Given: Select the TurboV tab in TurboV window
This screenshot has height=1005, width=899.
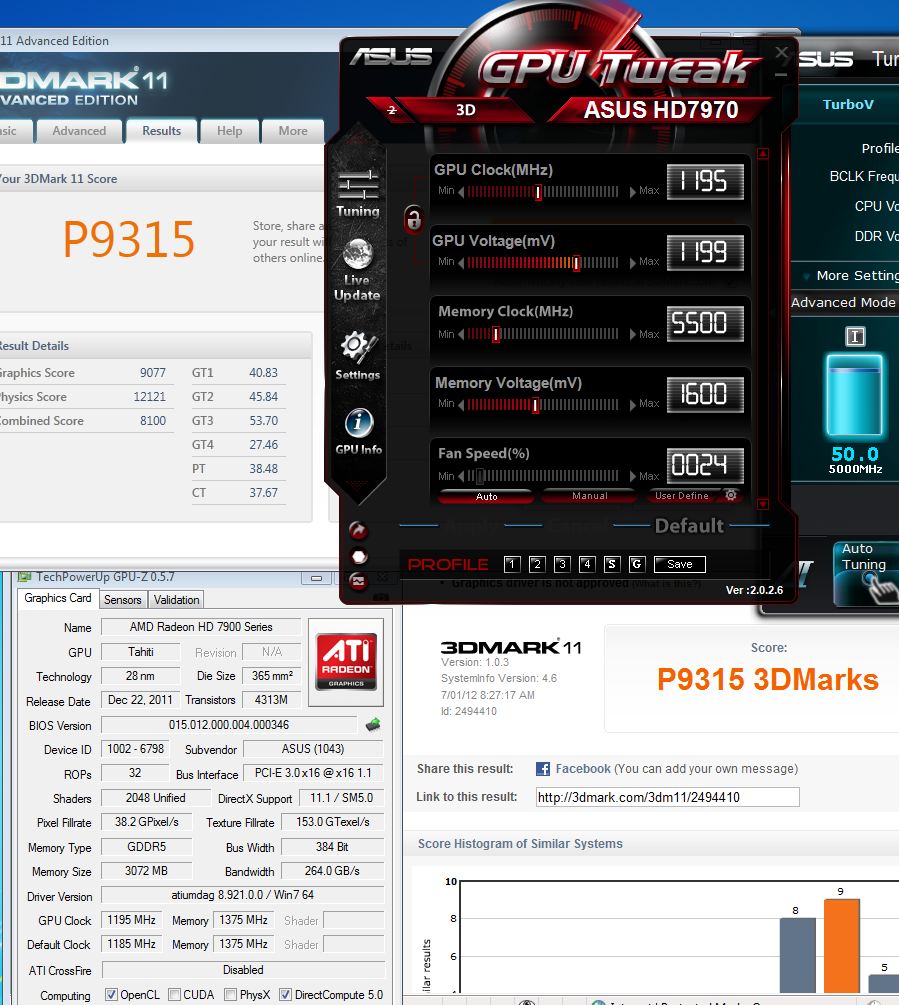Looking at the screenshot, I should point(848,104).
